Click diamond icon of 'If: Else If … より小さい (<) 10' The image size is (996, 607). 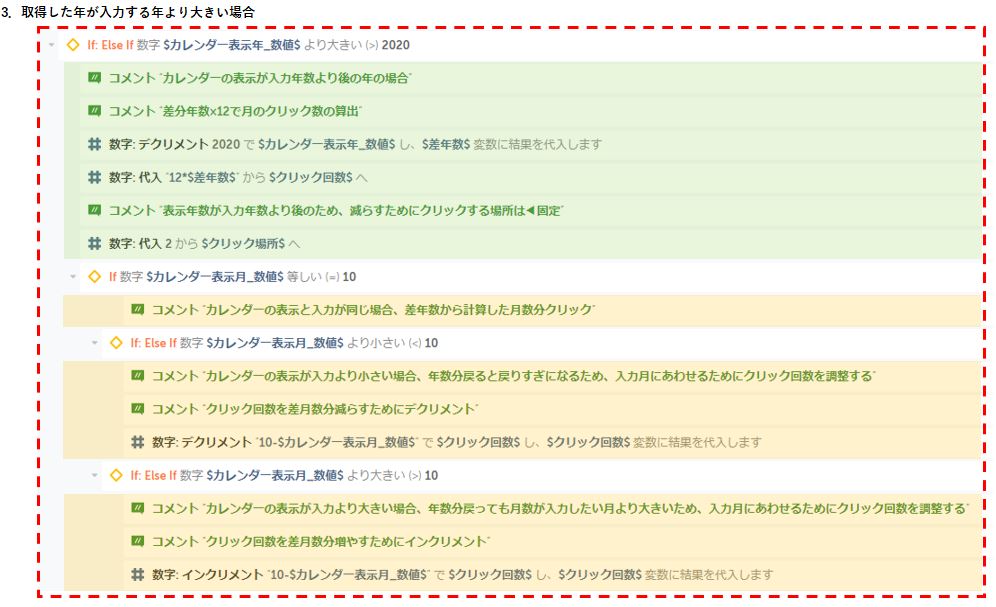[x=116, y=342]
